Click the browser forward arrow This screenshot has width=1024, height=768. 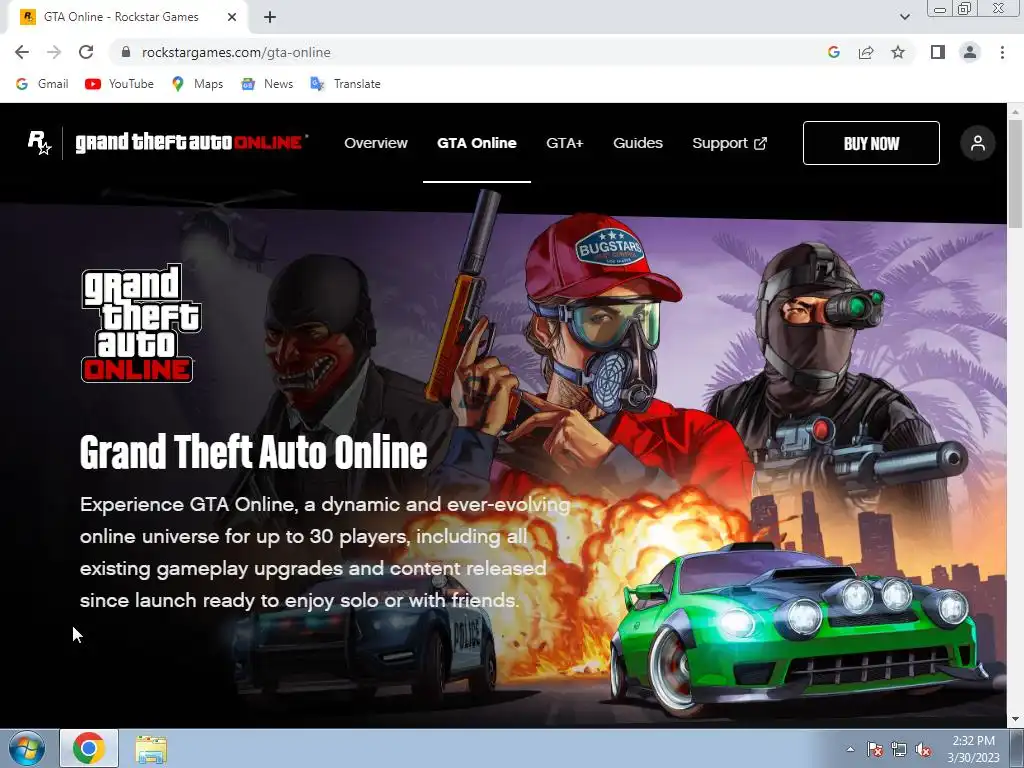click(x=54, y=52)
